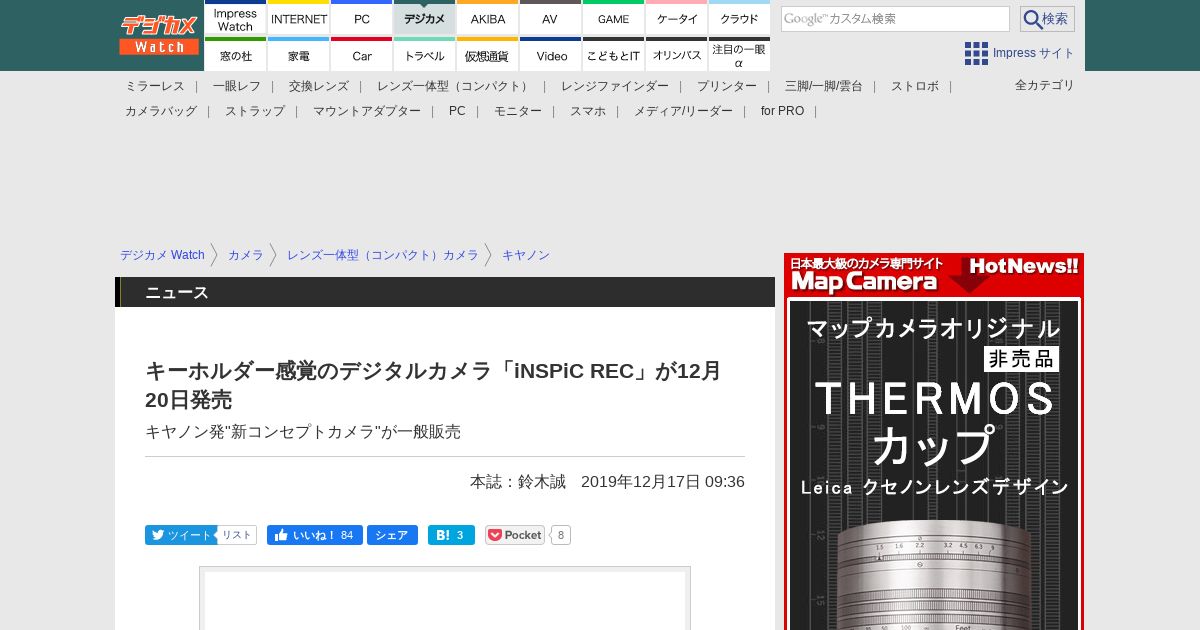
Task: Open 全カテゴリ link
Action: click(1045, 85)
